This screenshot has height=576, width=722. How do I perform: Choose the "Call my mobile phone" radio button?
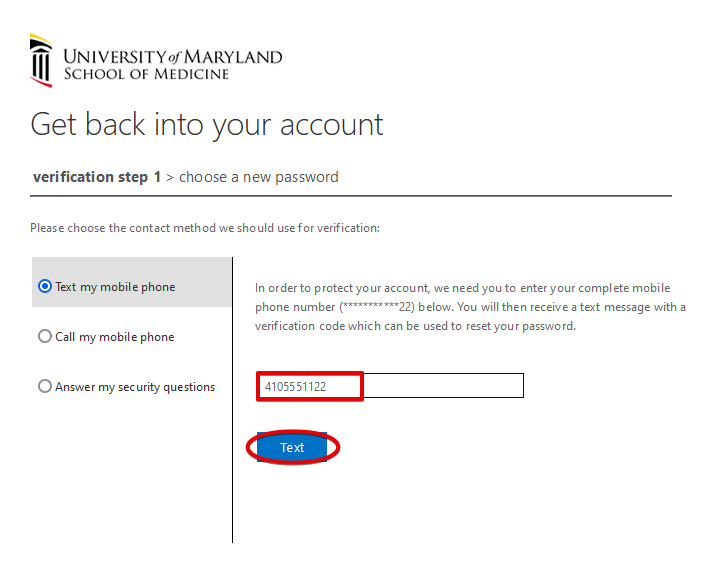[45, 337]
